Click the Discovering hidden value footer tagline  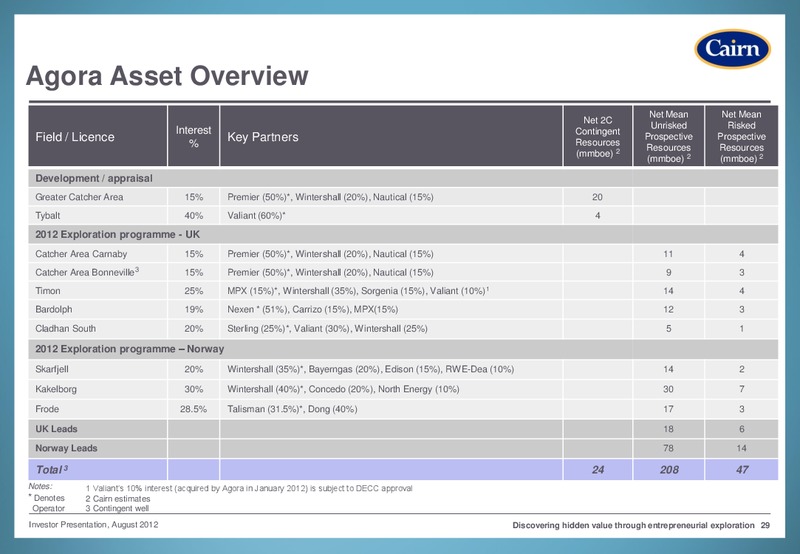(633, 525)
